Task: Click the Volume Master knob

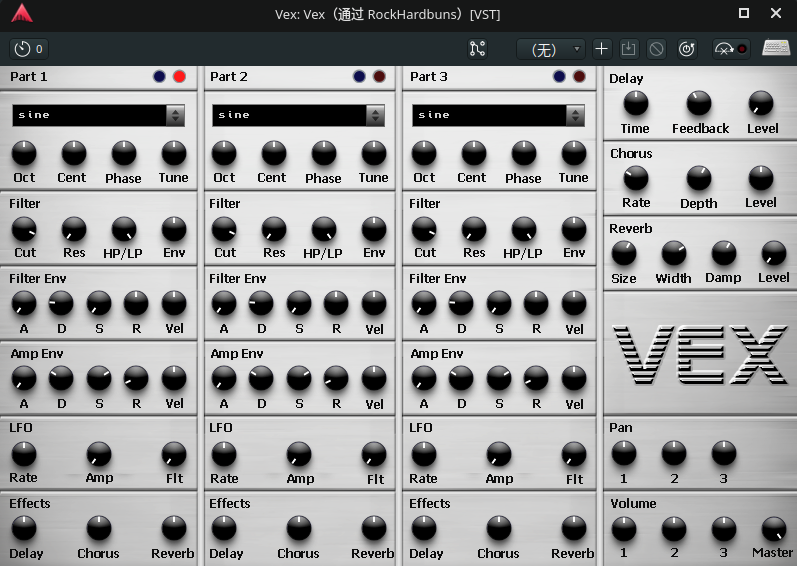Action: [774, 529]
